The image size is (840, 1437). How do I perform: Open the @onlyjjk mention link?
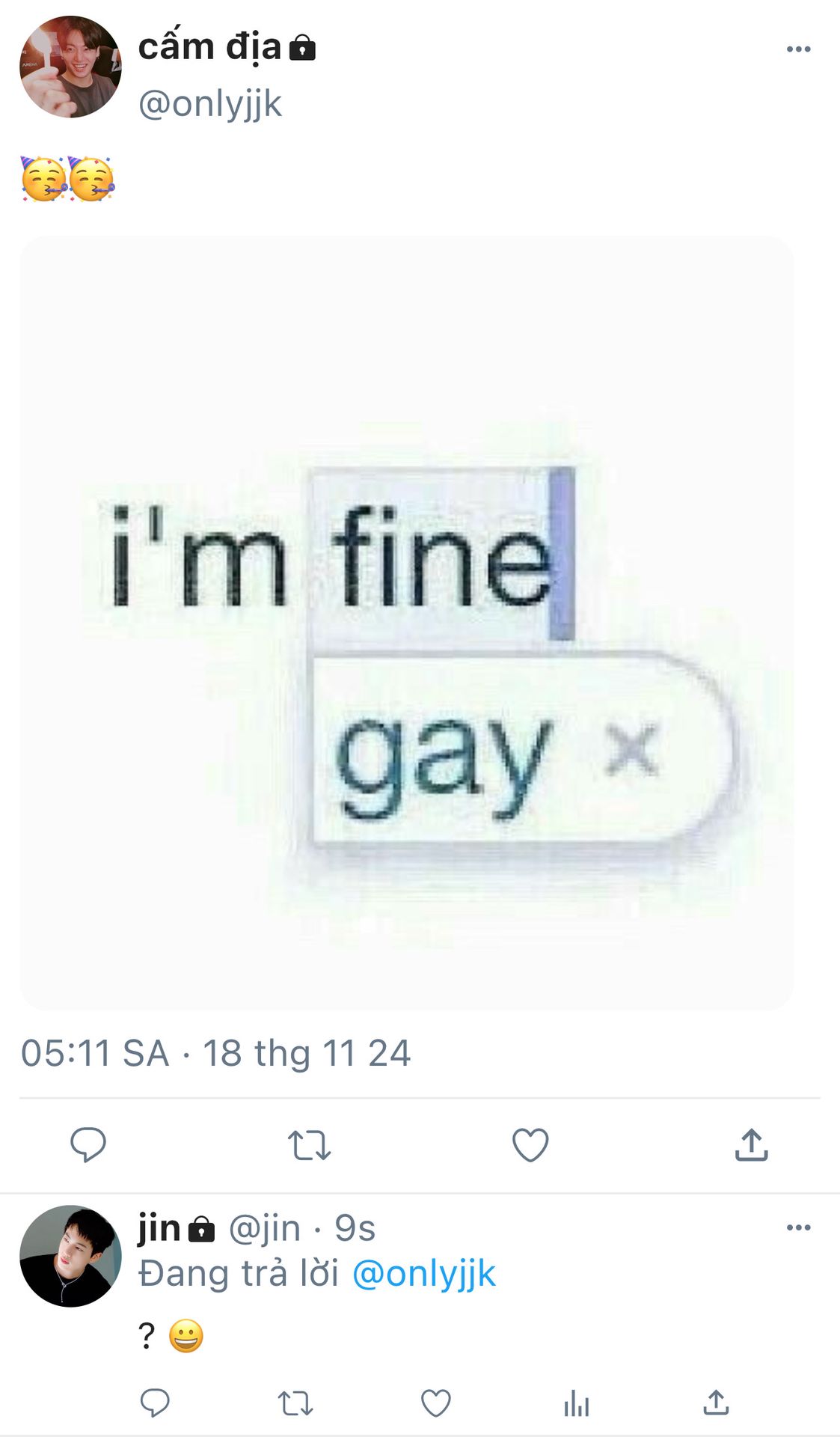click(423, 1273)
